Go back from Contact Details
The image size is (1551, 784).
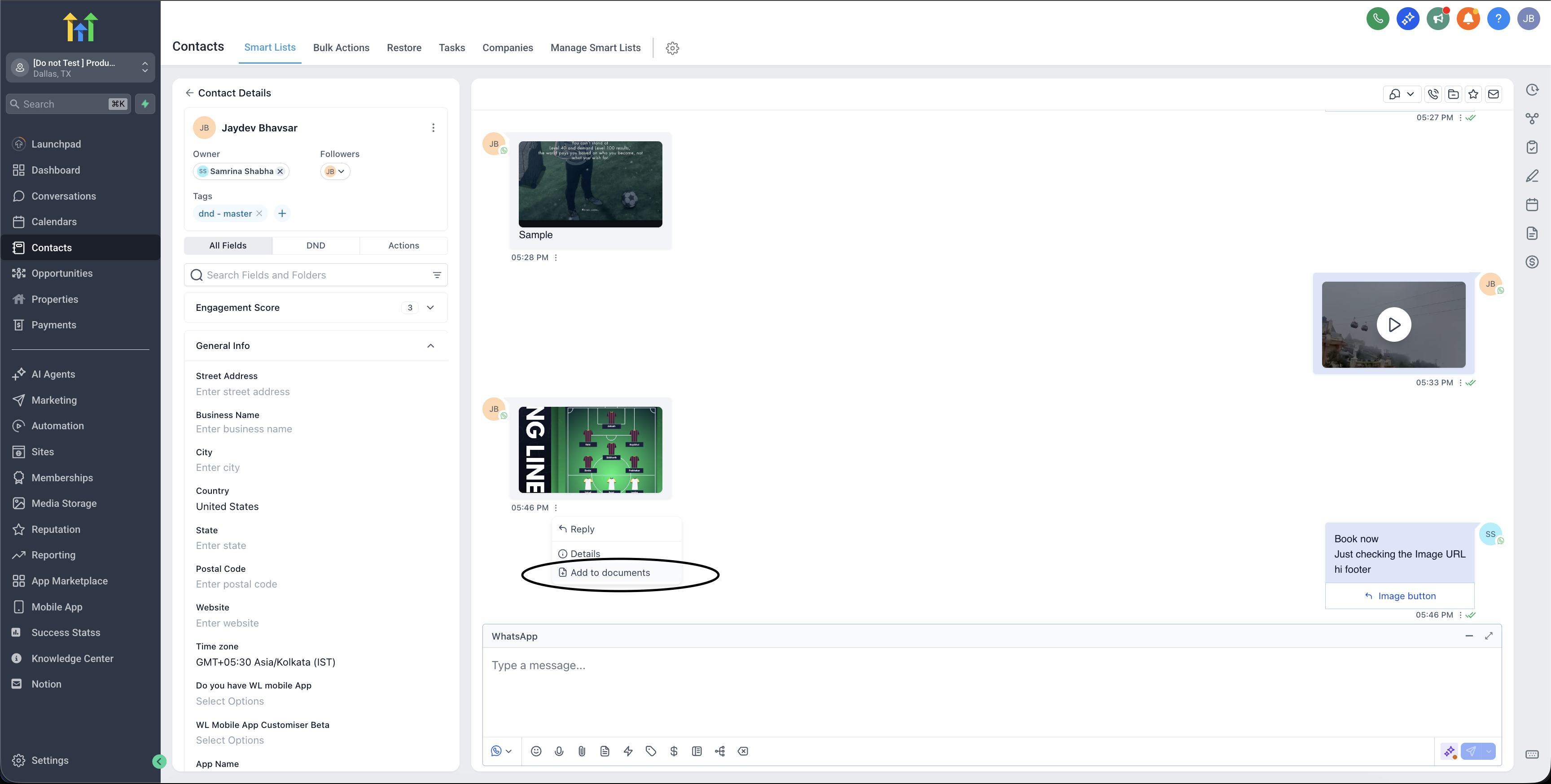[189, 93]
